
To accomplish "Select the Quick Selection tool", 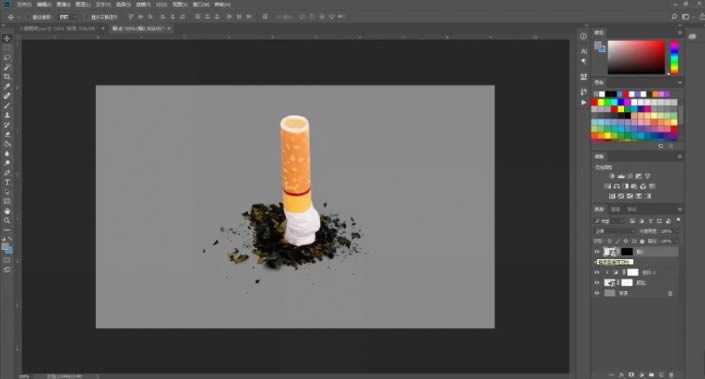I will point(7,67).
